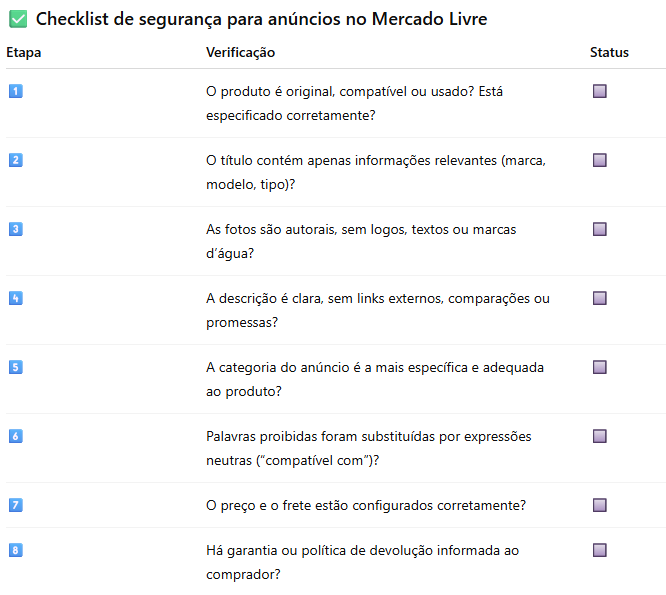Tick status box for price and shipping
The image size is (666, 595).
tap(600, 505)
